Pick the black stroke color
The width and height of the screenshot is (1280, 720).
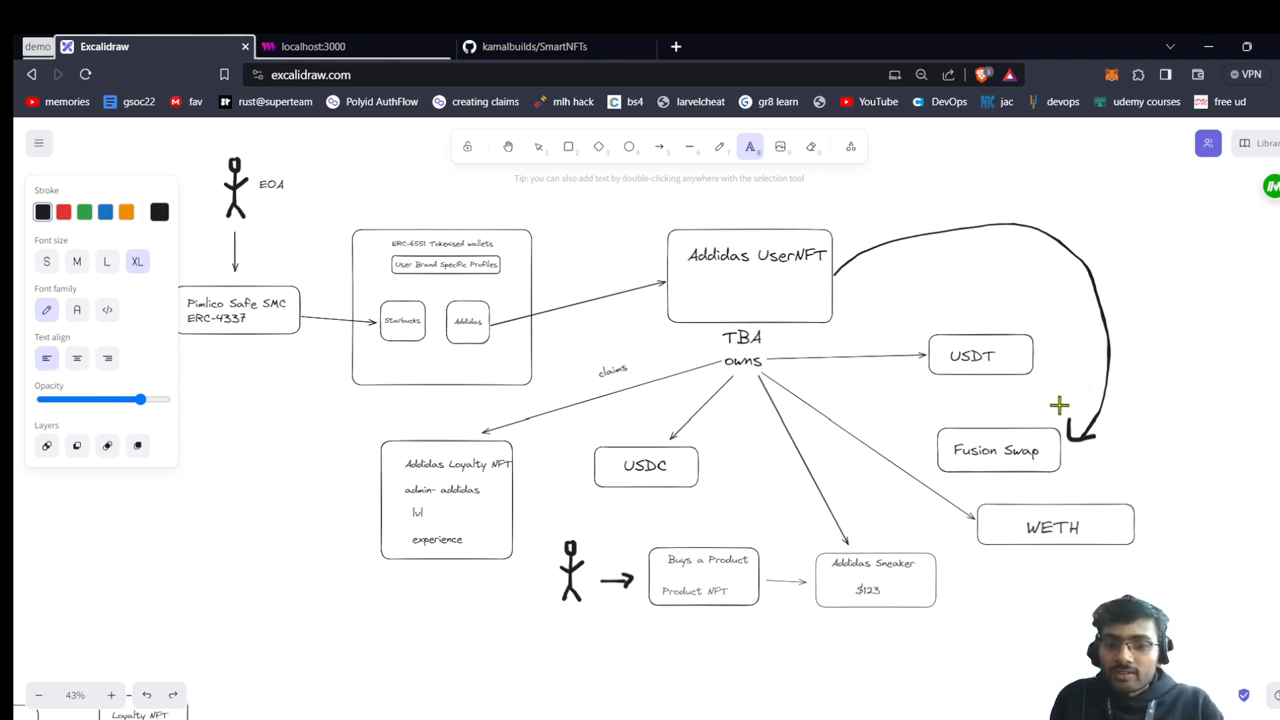coord(43,212)
